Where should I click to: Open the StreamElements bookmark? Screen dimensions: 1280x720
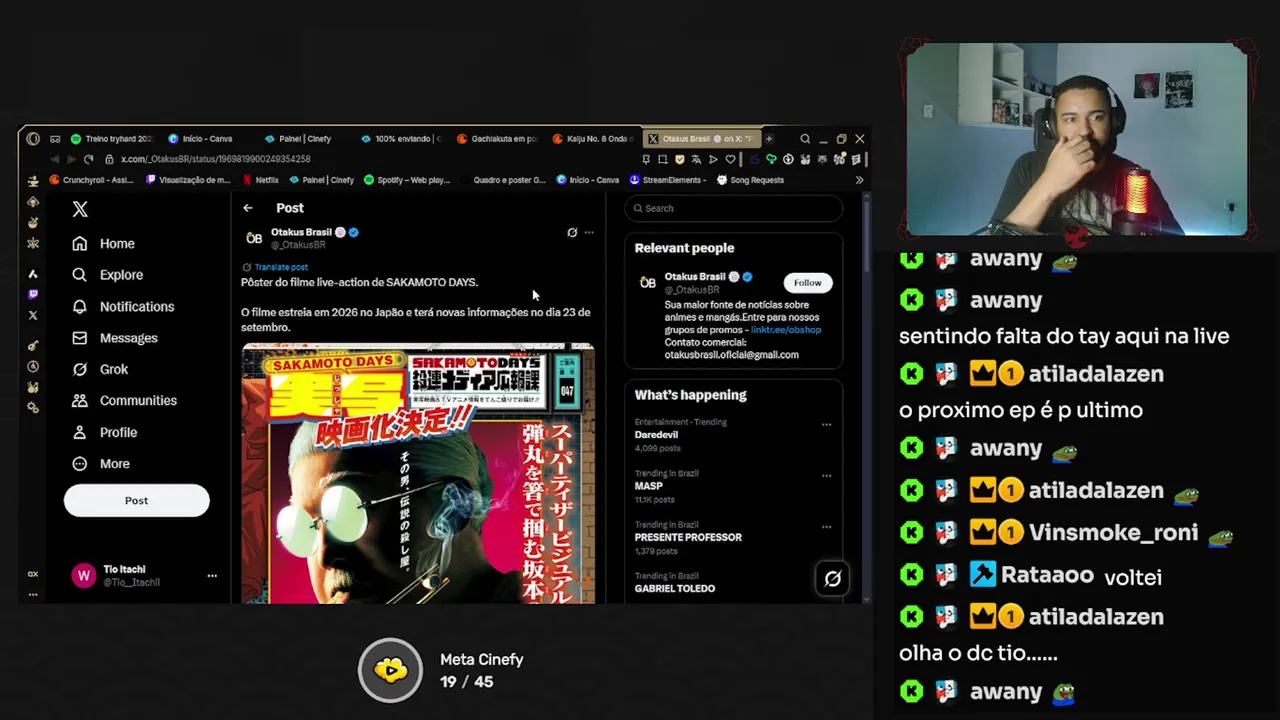pyautogui.click(x=668, y=180)
